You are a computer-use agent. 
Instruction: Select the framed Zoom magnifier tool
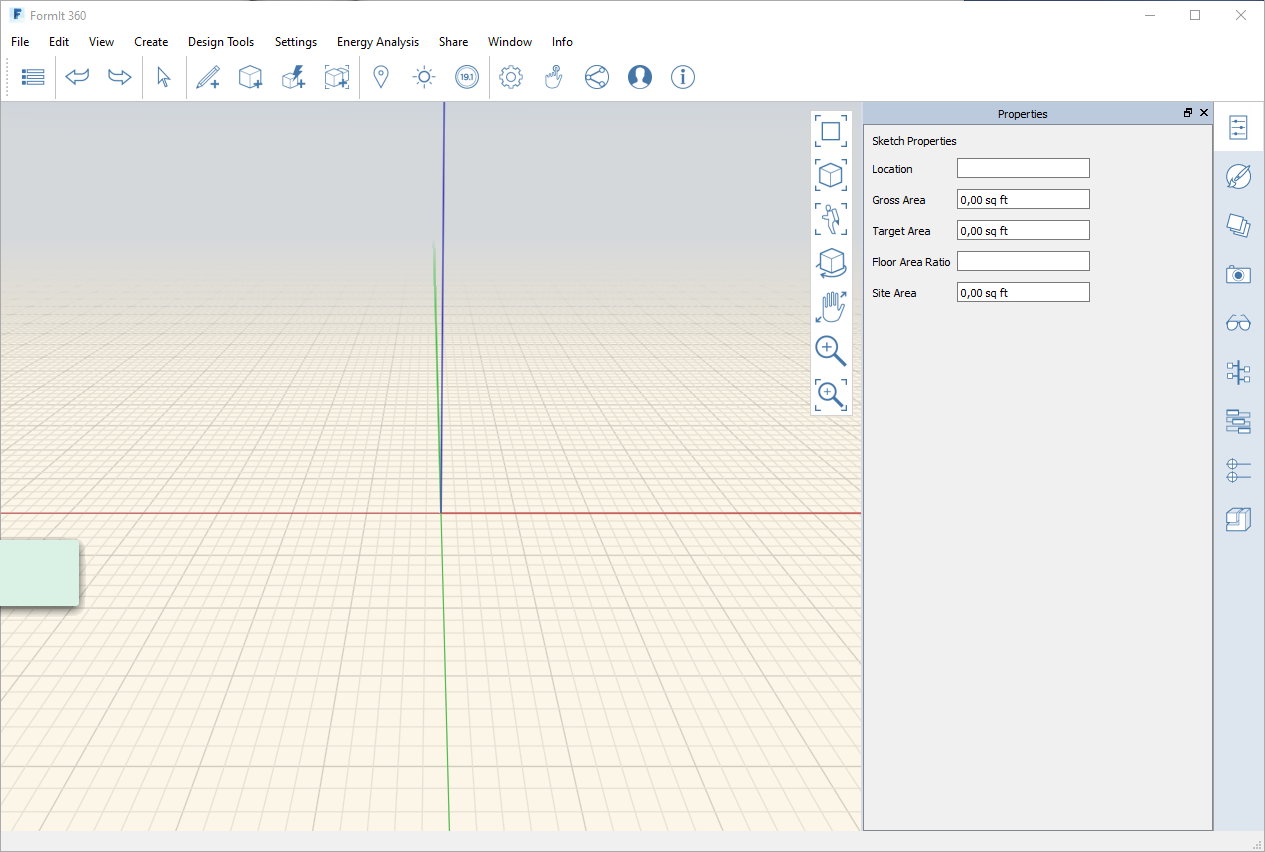(x=831, y=395)
